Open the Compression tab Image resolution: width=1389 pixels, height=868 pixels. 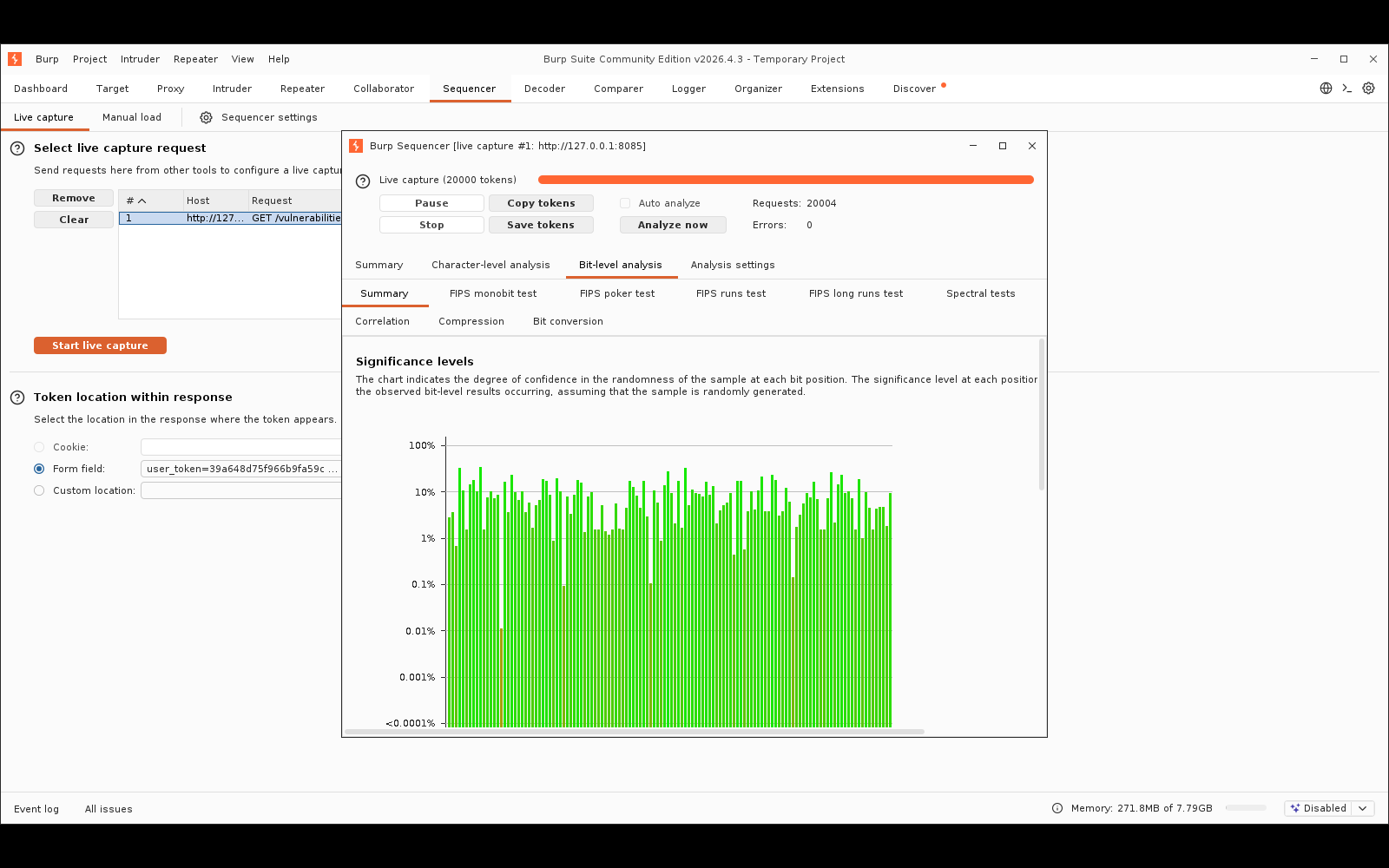[x=471, y=321]
